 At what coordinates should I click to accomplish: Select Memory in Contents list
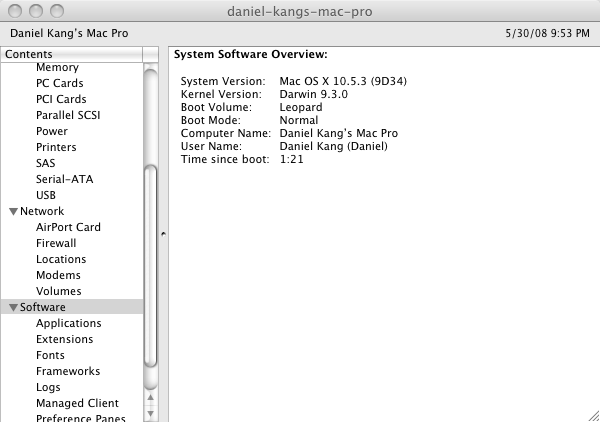57,67
